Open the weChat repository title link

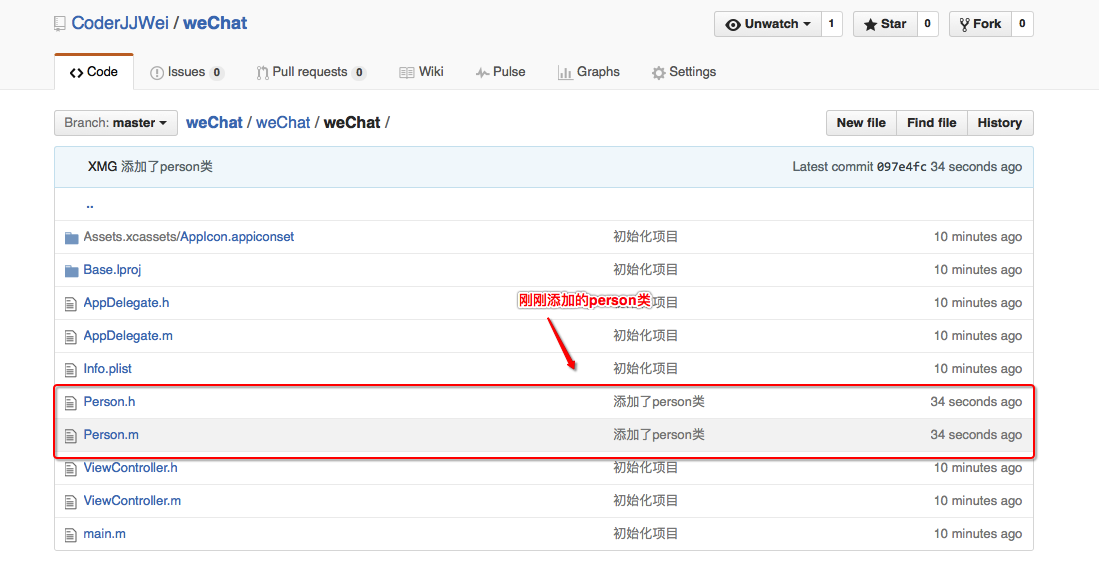pos(215,23)
